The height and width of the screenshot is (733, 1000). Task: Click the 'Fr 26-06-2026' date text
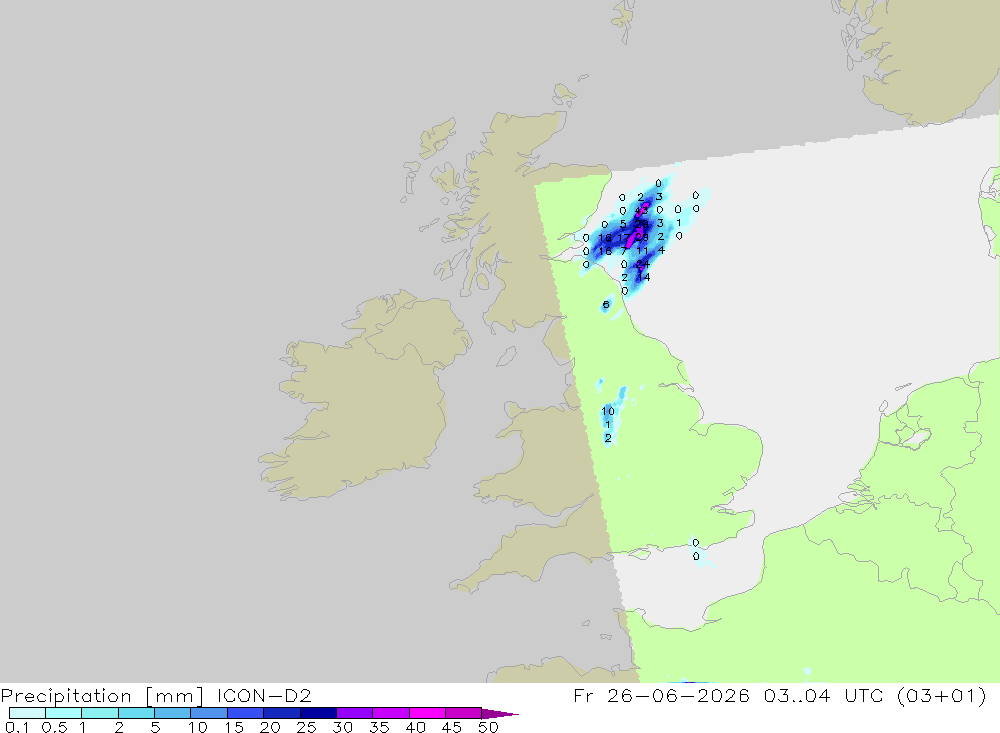pos(661,695)
